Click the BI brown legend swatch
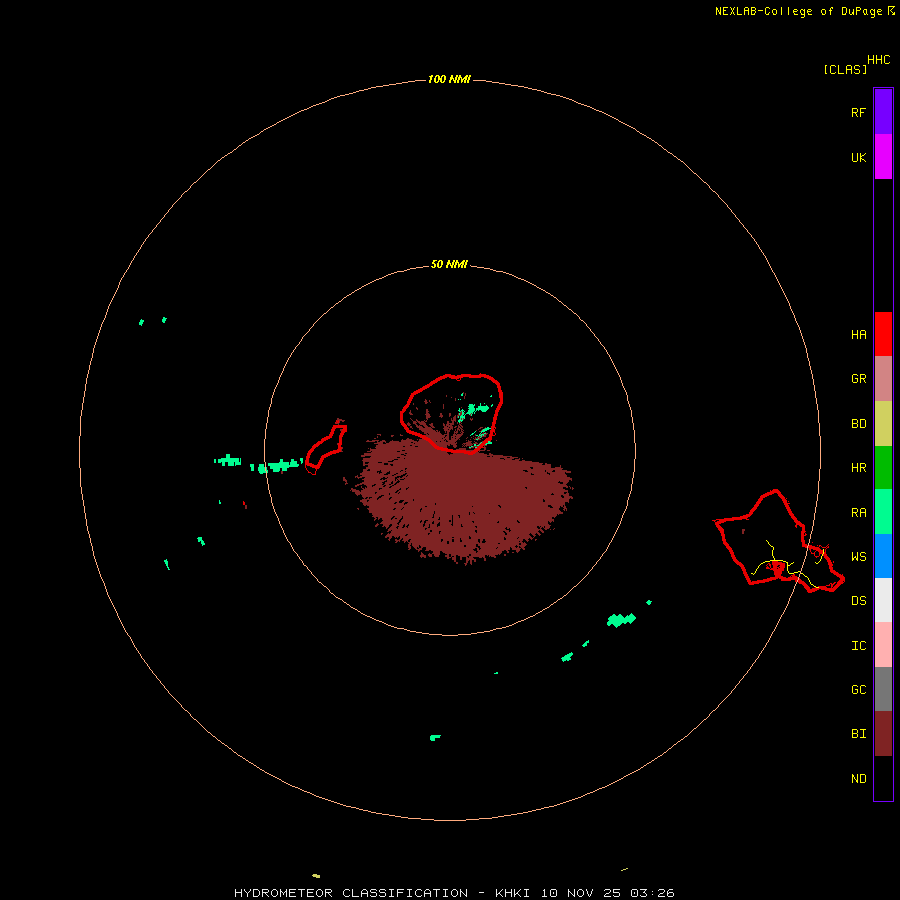Viewport: 900px width, 900px height. (883, 734)
